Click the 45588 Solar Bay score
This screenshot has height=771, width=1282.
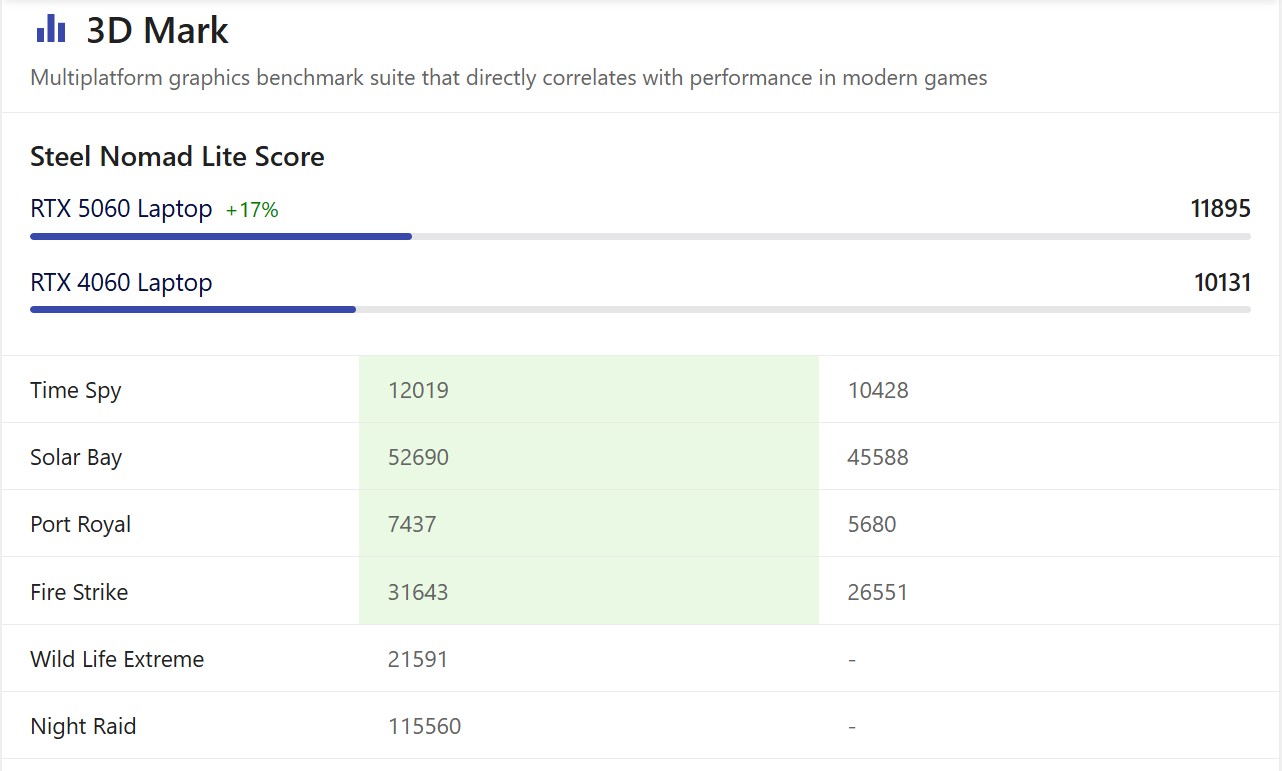[878, 457]
